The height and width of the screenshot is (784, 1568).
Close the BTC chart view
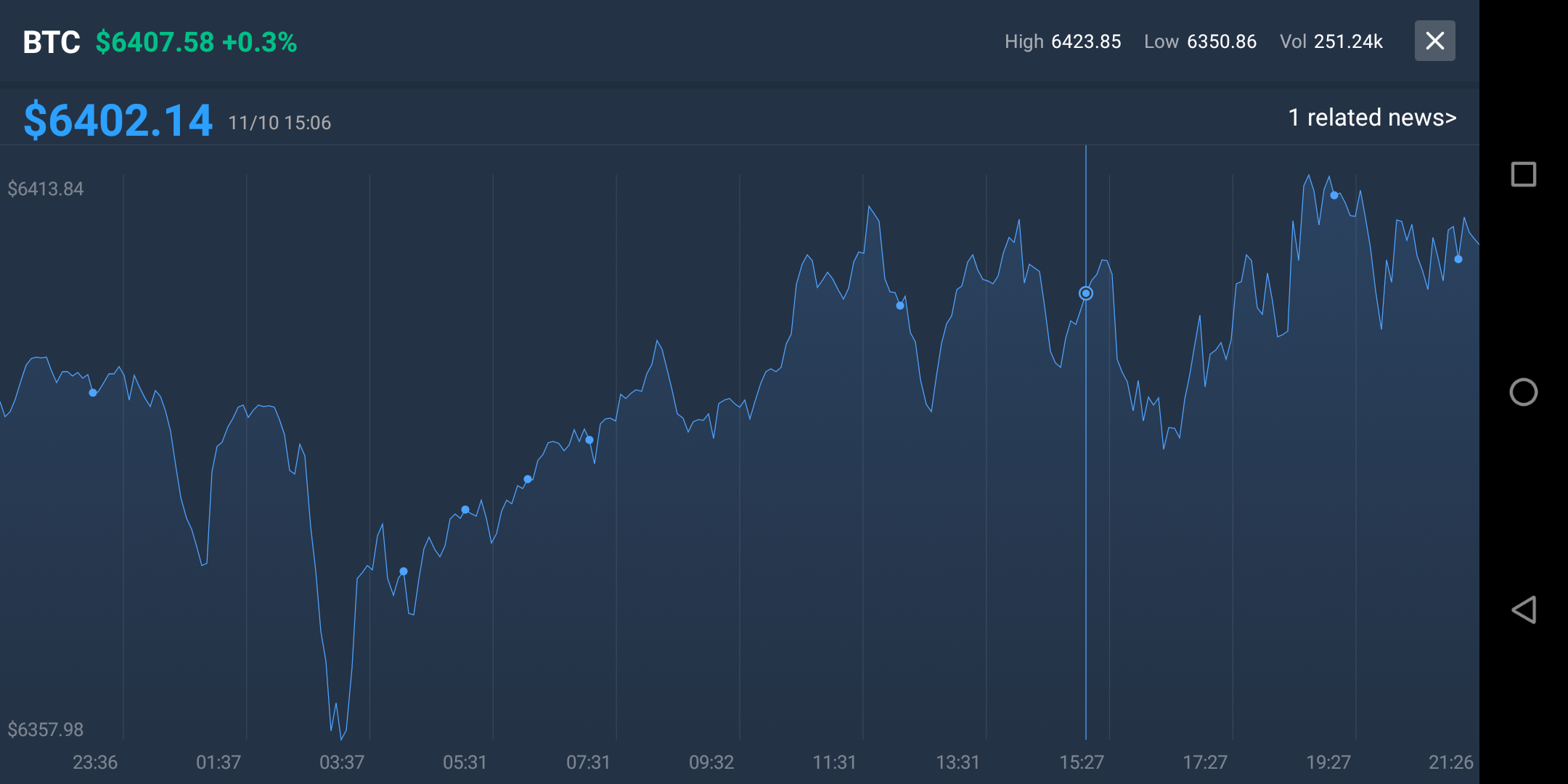point(1434,41)
